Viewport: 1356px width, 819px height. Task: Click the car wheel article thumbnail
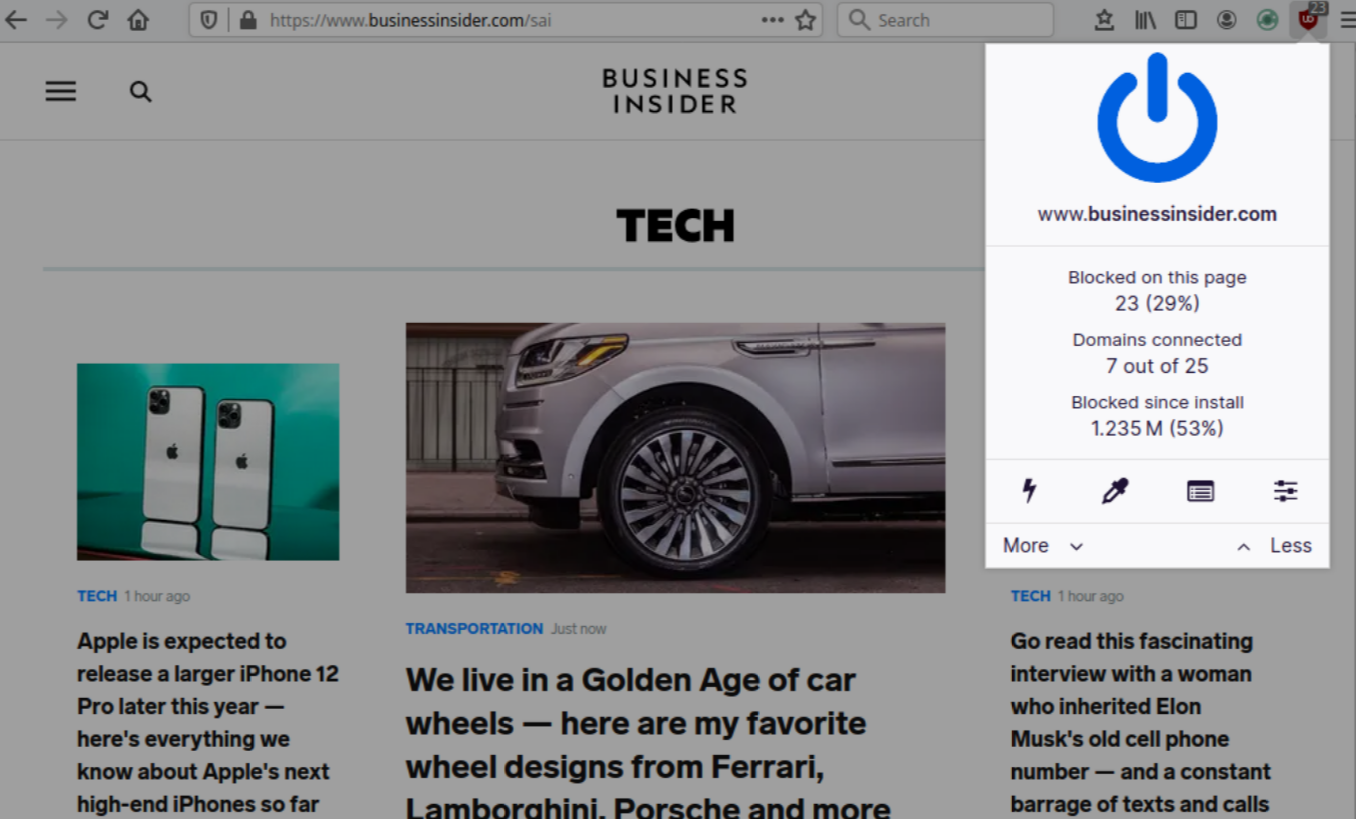coord(675,457)
